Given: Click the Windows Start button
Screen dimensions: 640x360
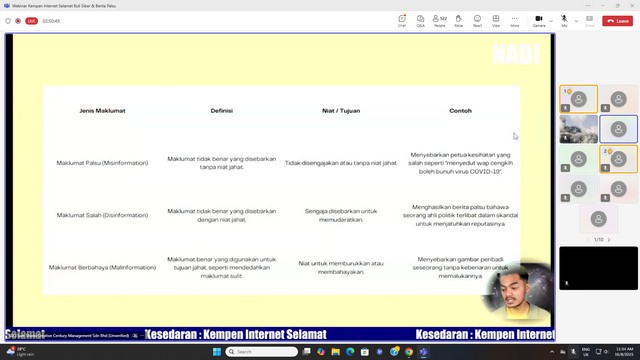Looking at the screenshot, I should [217, 352].
